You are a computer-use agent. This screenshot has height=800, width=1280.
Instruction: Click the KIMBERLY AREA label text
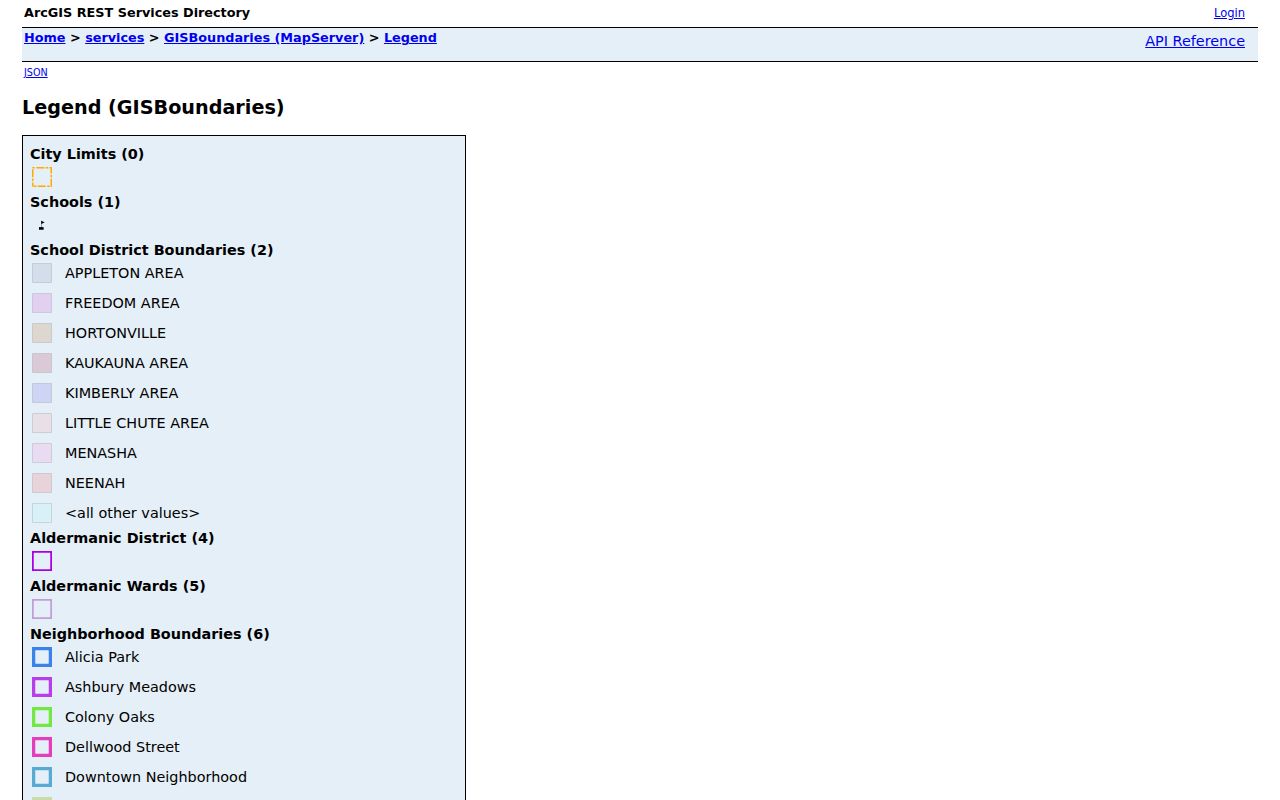click(x=122, y=393)
